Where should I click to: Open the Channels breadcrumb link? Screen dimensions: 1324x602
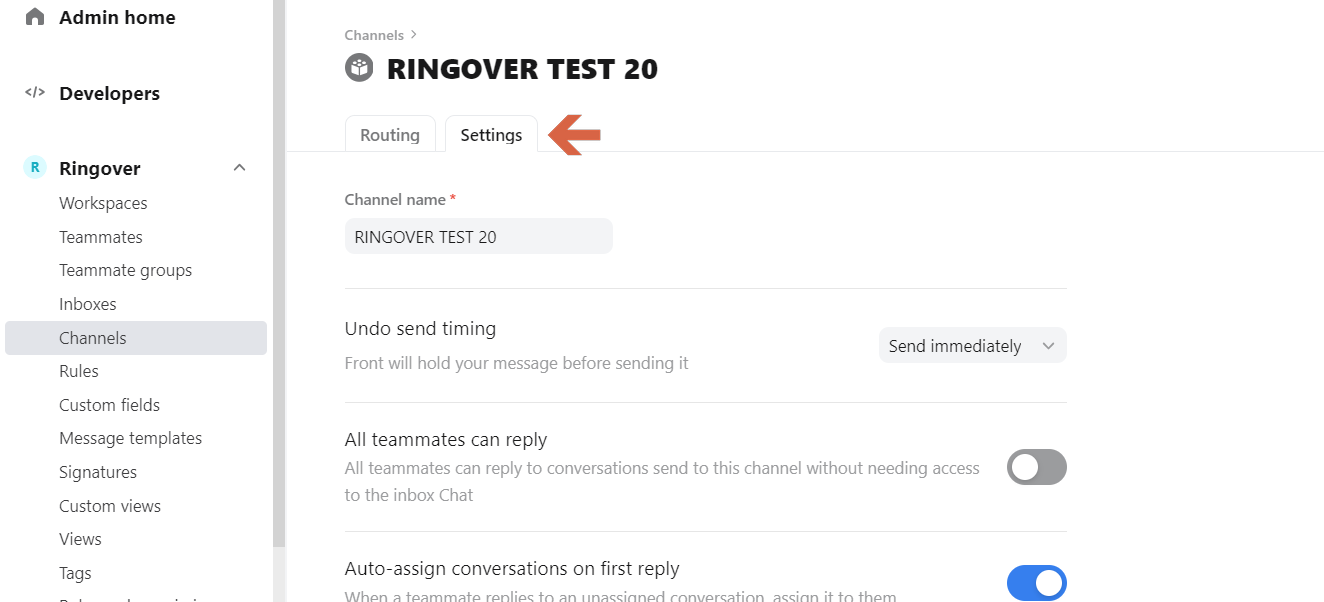374,35
